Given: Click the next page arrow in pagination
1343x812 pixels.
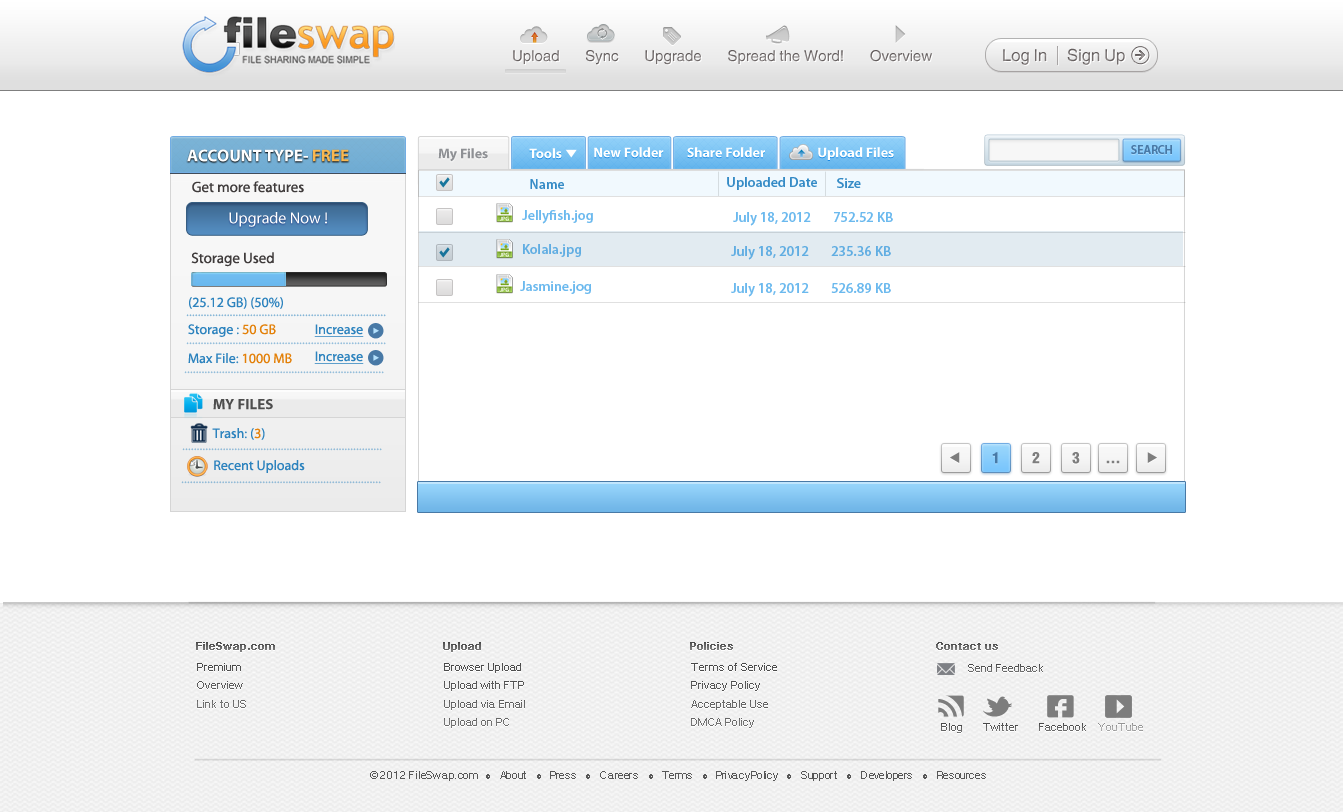Looking at the screenshot, I should pyautogui.click(x=1151, y=458).
